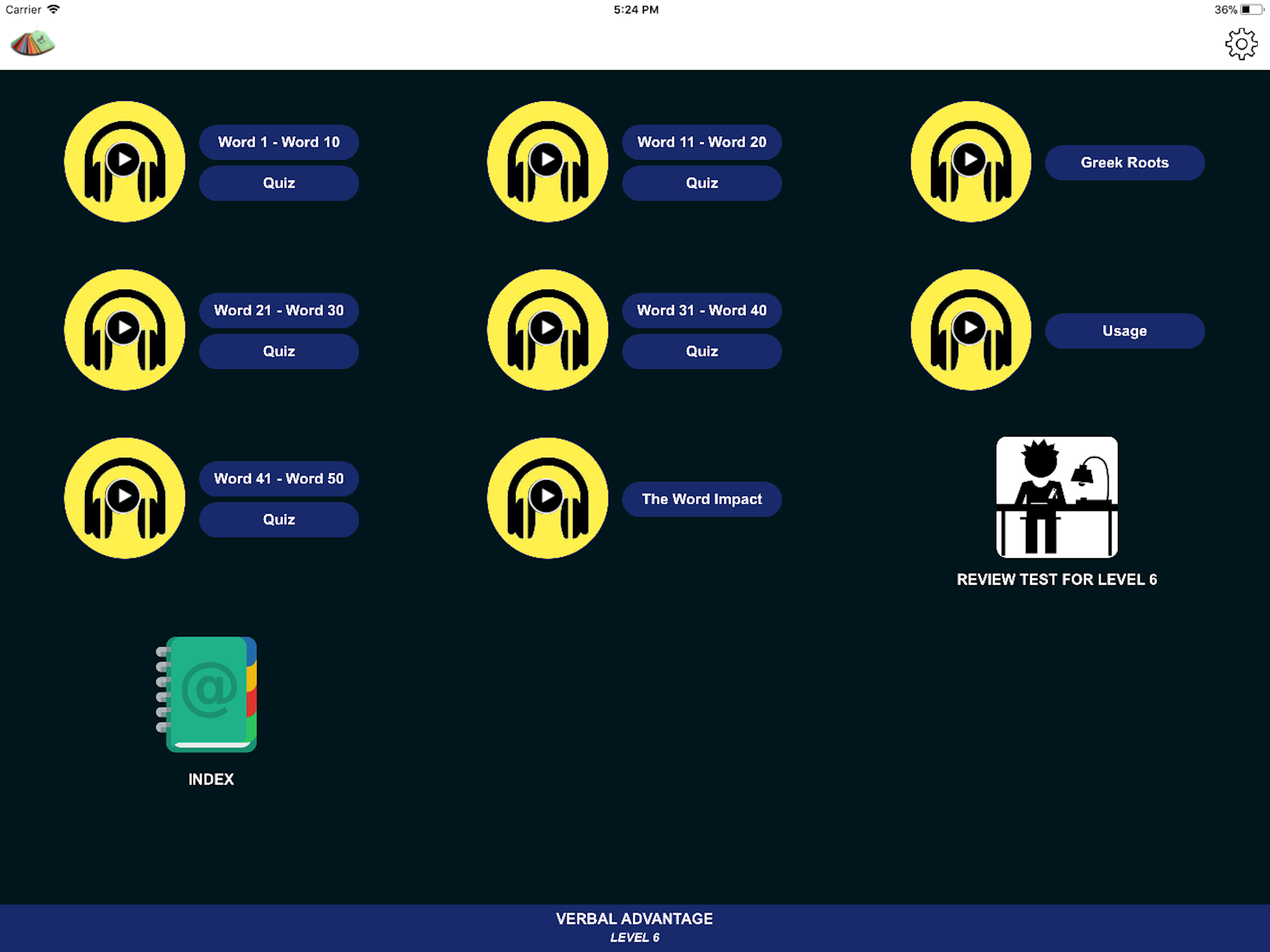Tap the Word 31 - Word 40 button
This screenshot has width=1270, height=952.
(x=701, y=310)
